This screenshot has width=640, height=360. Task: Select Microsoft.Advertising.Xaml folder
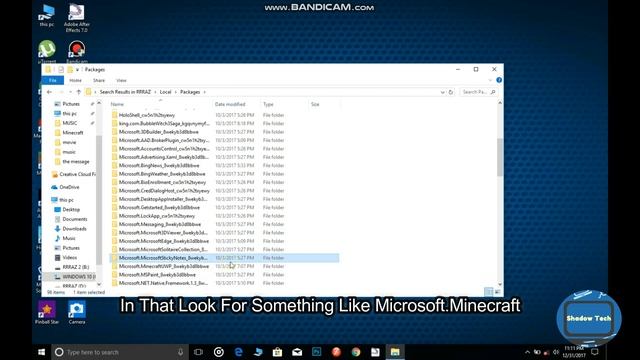click(x=164, y=157)
